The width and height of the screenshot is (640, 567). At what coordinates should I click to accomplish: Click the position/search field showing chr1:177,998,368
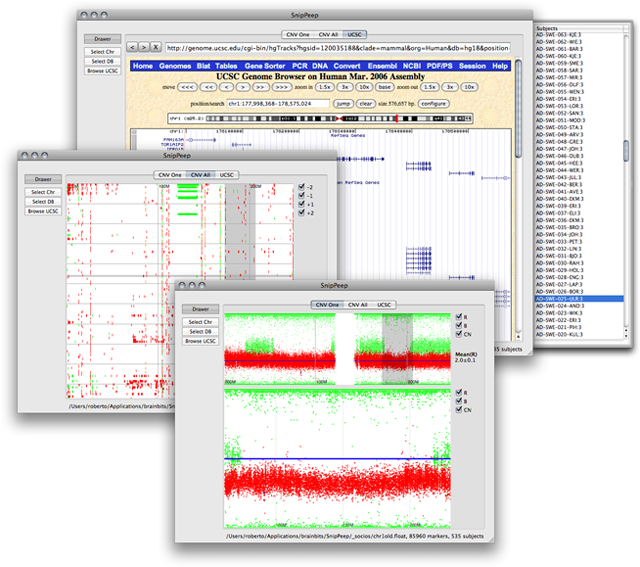tap(276, 103)
